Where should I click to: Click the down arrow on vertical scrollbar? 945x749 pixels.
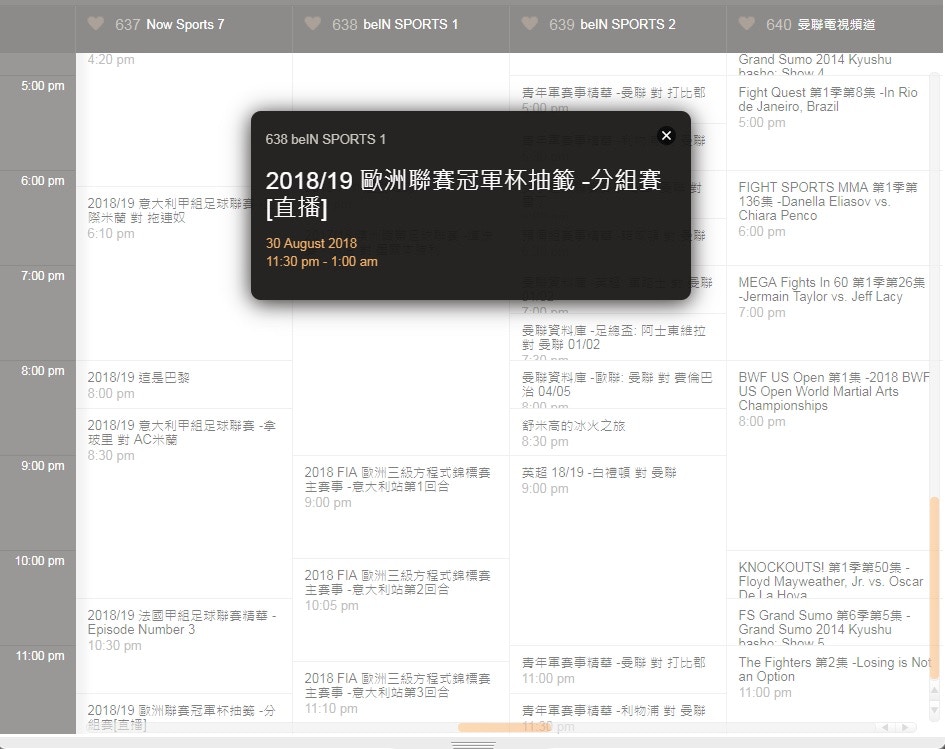coord(934,709)
